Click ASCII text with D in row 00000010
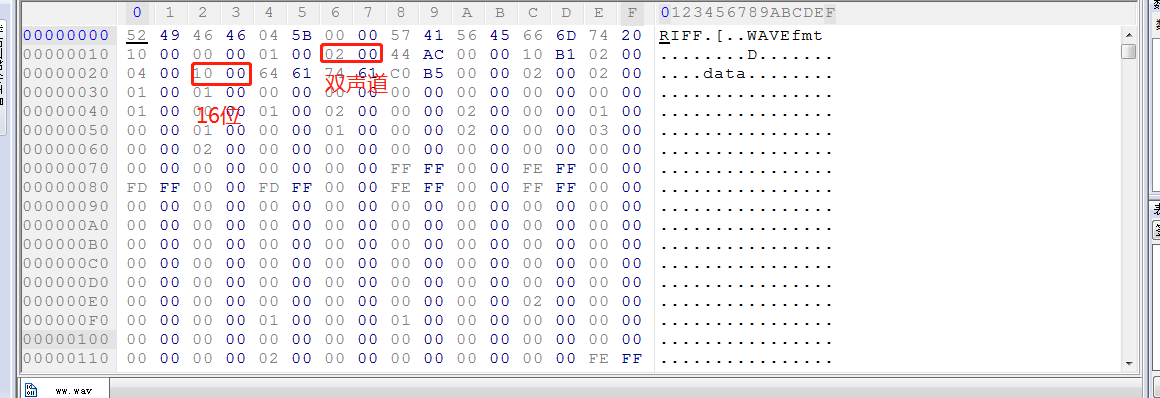The image size is (1160, 398). [x=746, y=55]
